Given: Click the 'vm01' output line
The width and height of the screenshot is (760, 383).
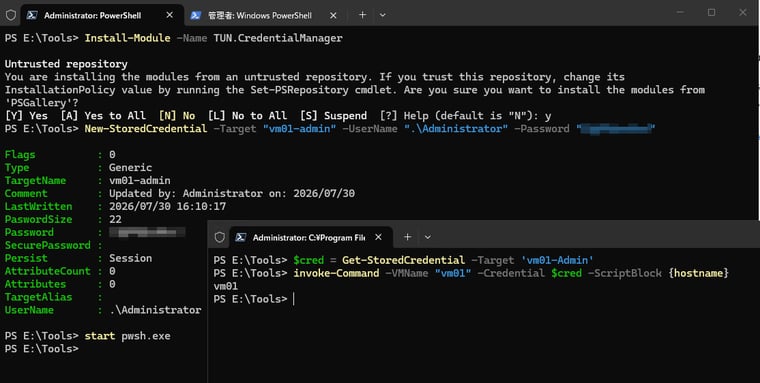Looking at the screenshot, I should click(226, 286).
